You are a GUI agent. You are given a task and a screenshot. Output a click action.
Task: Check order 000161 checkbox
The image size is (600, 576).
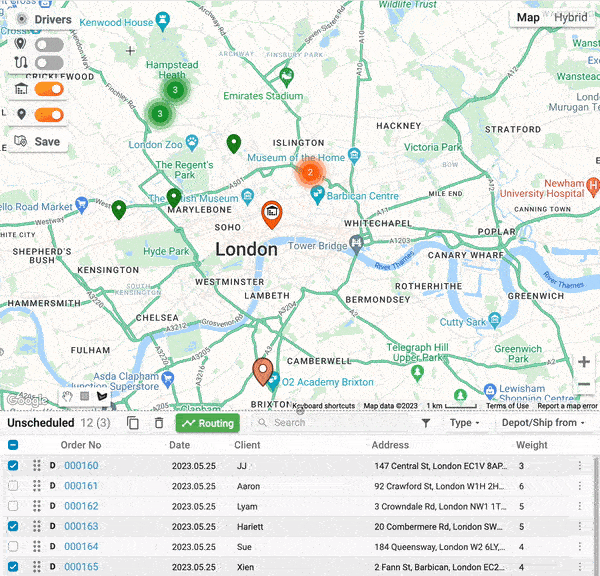tap(13, 486)
